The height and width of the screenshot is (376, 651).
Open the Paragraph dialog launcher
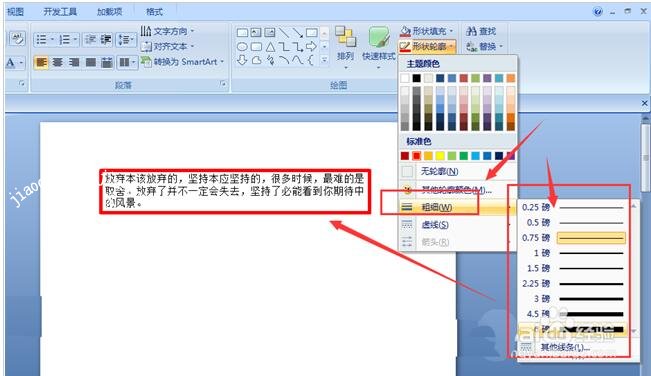coord(223,84)
